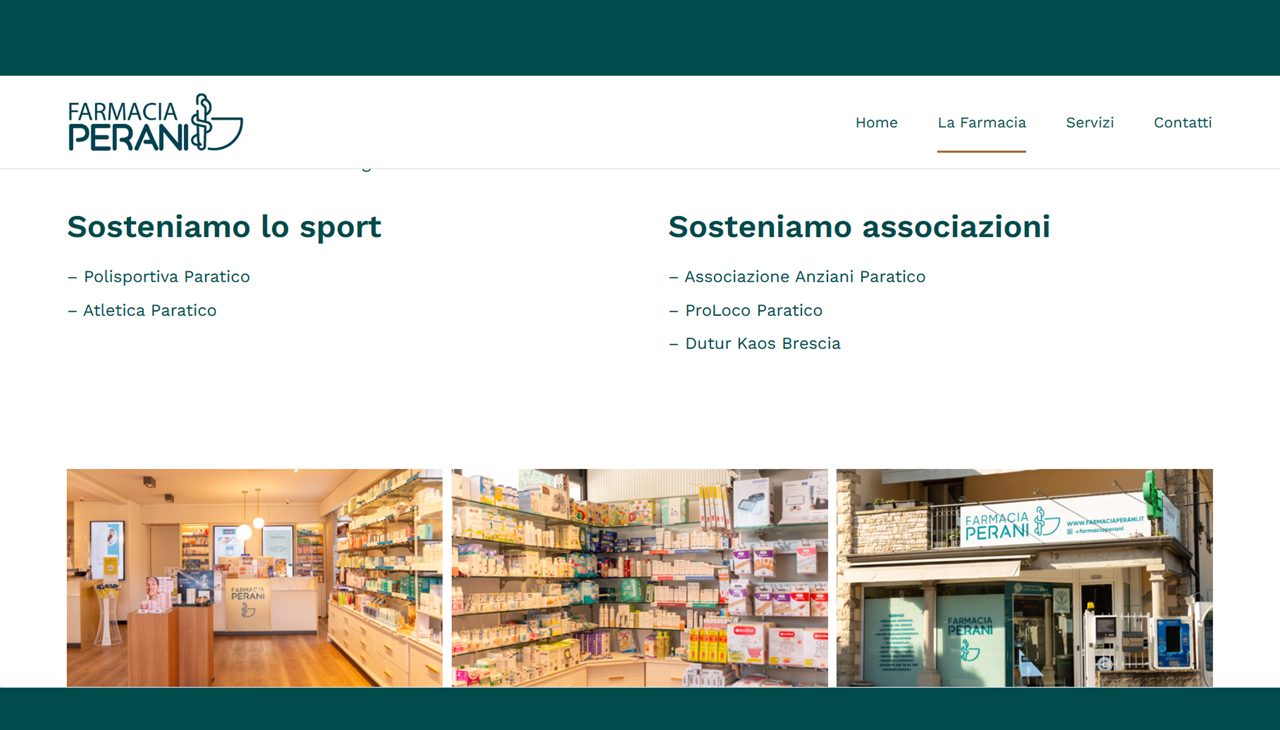
Task: Click the Farmacia Perani logo
Action: tap(155, 122)
